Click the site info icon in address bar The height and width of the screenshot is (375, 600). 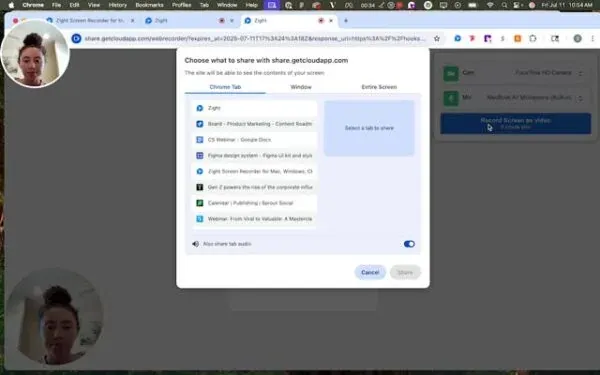click(x=77, y=38)
